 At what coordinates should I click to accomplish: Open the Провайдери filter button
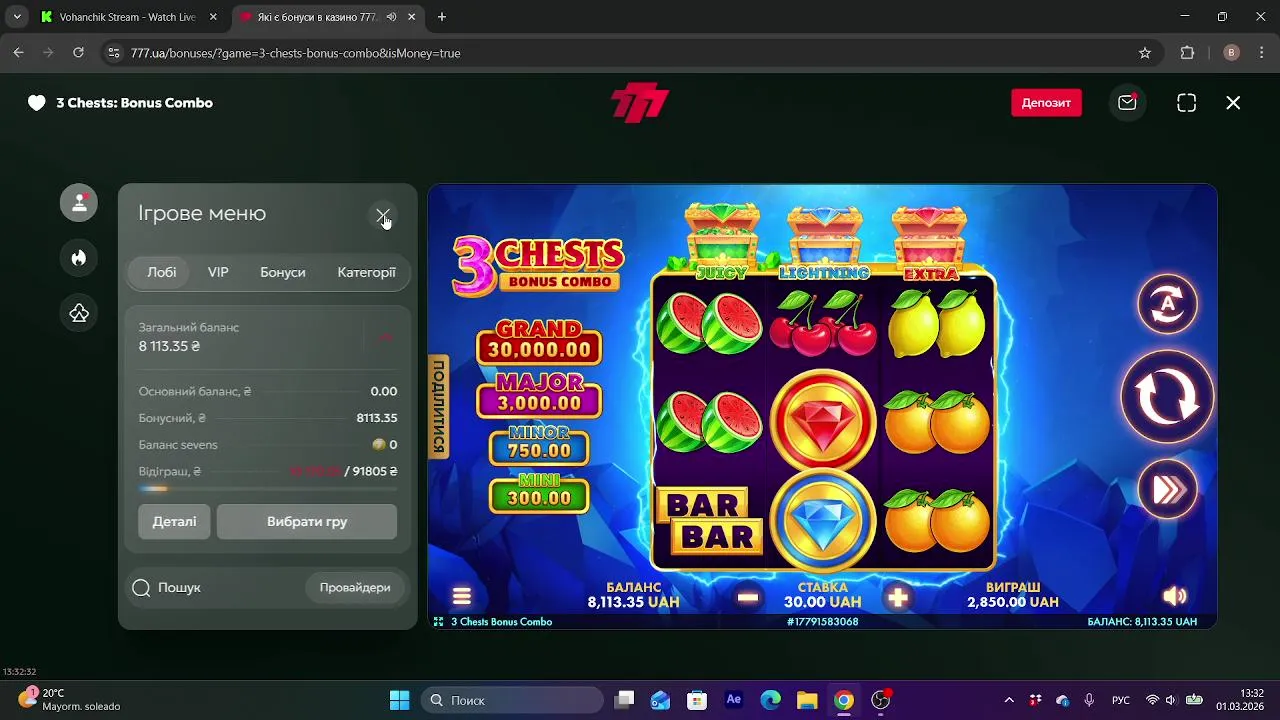click(x=355, y=588)
